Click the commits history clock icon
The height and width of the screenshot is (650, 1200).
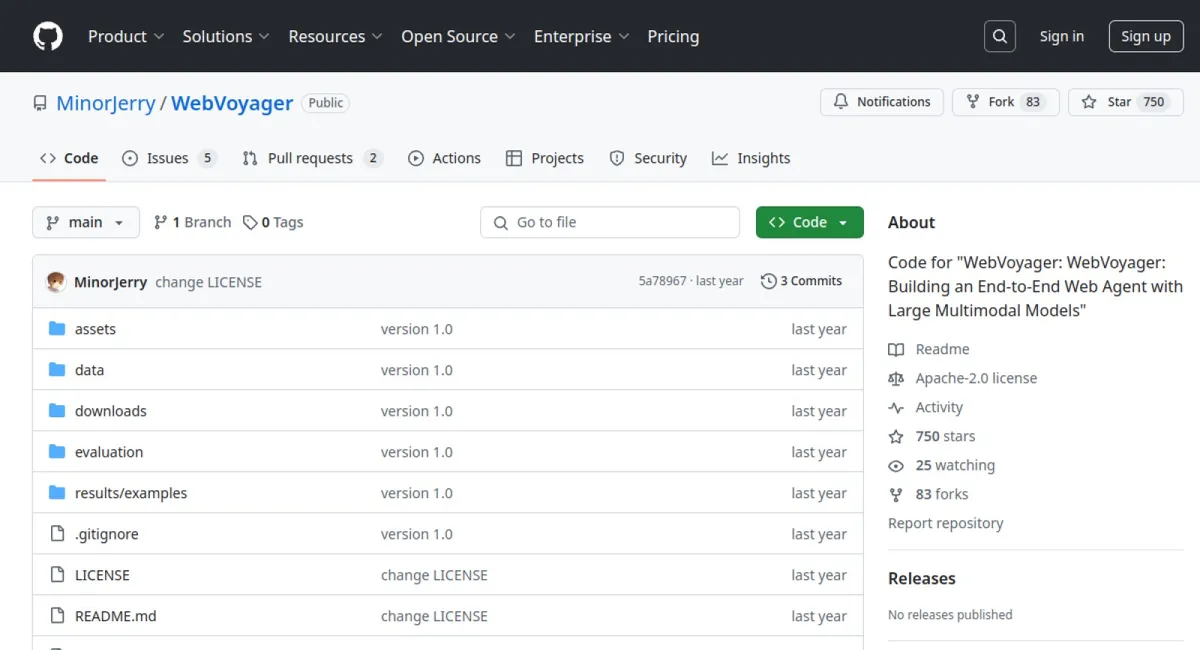click(x=768, y=281)
